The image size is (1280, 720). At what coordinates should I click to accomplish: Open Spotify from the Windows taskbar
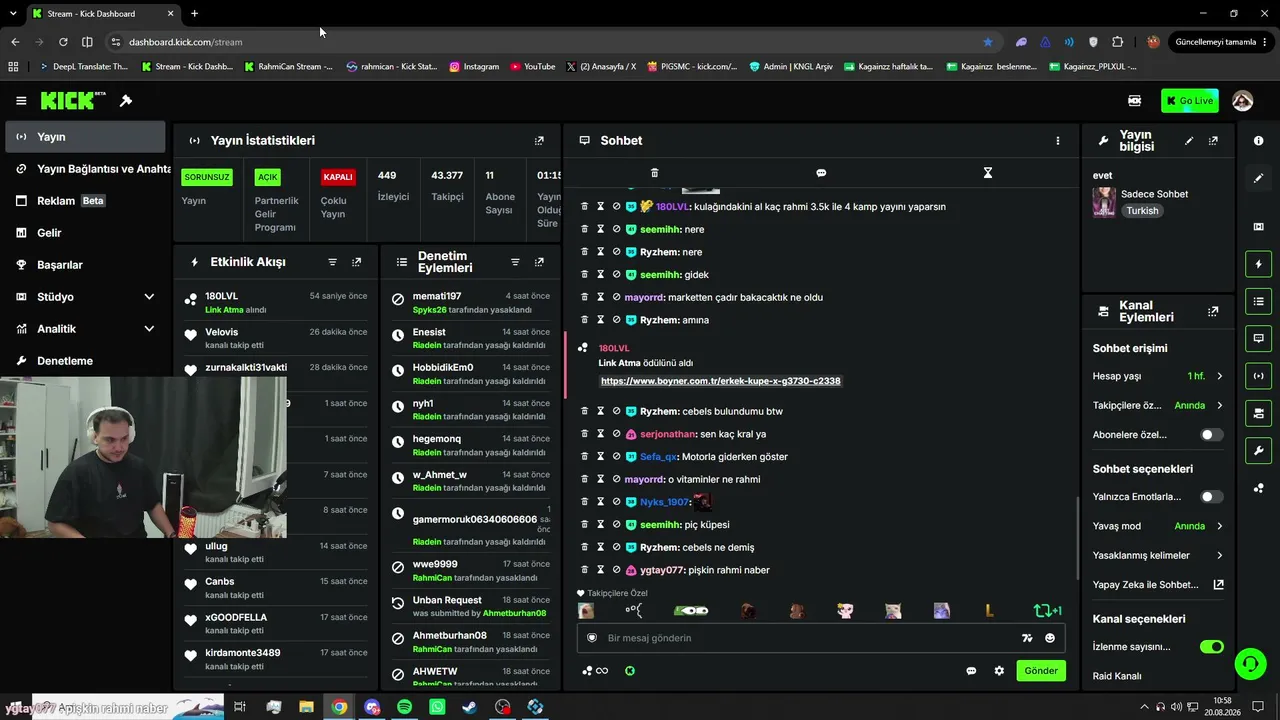[405, 707]
